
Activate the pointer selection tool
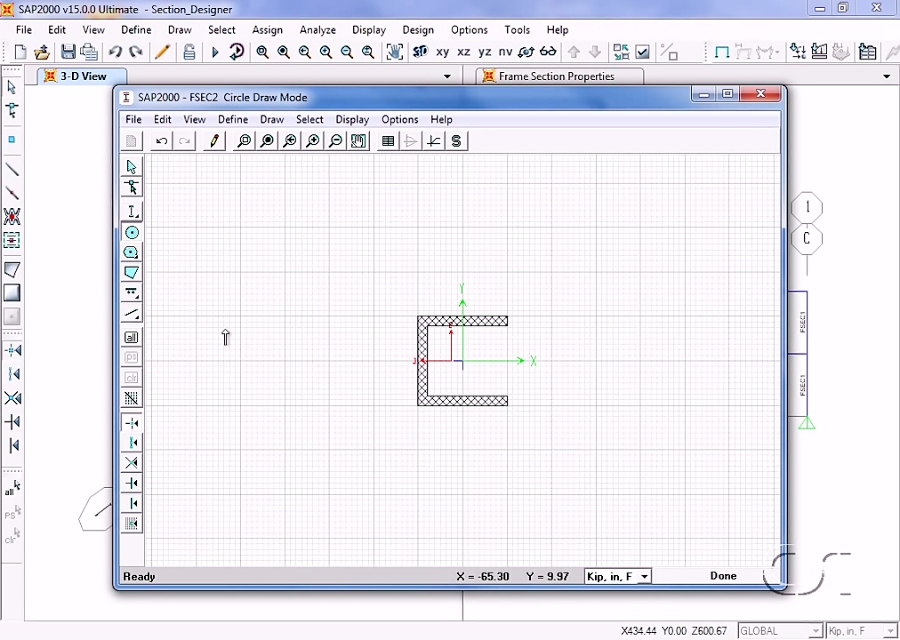coord(131,166)
